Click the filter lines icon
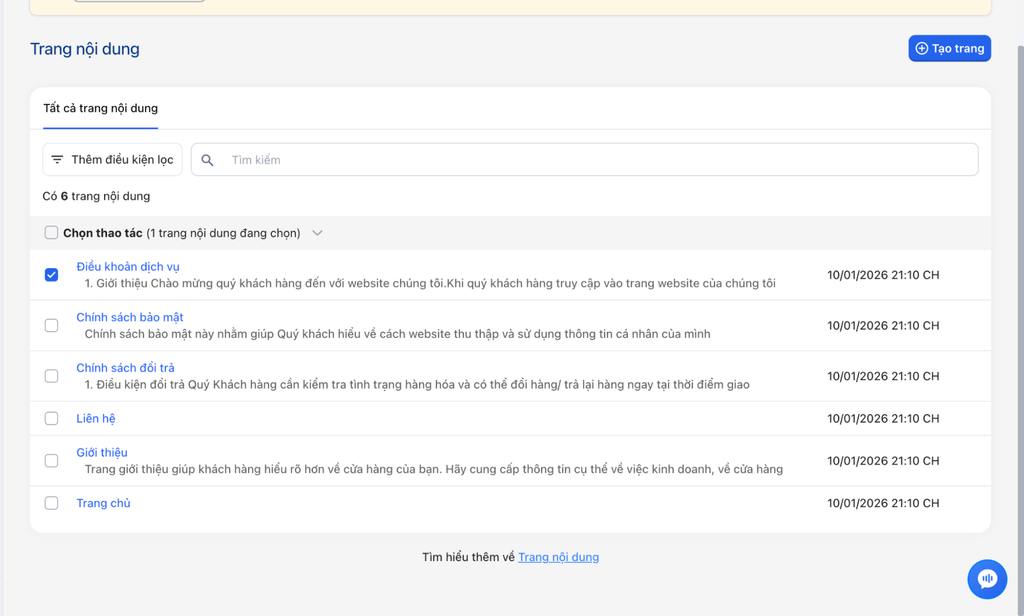This screenshot has height=616, width=1024. tap(57, 160)
